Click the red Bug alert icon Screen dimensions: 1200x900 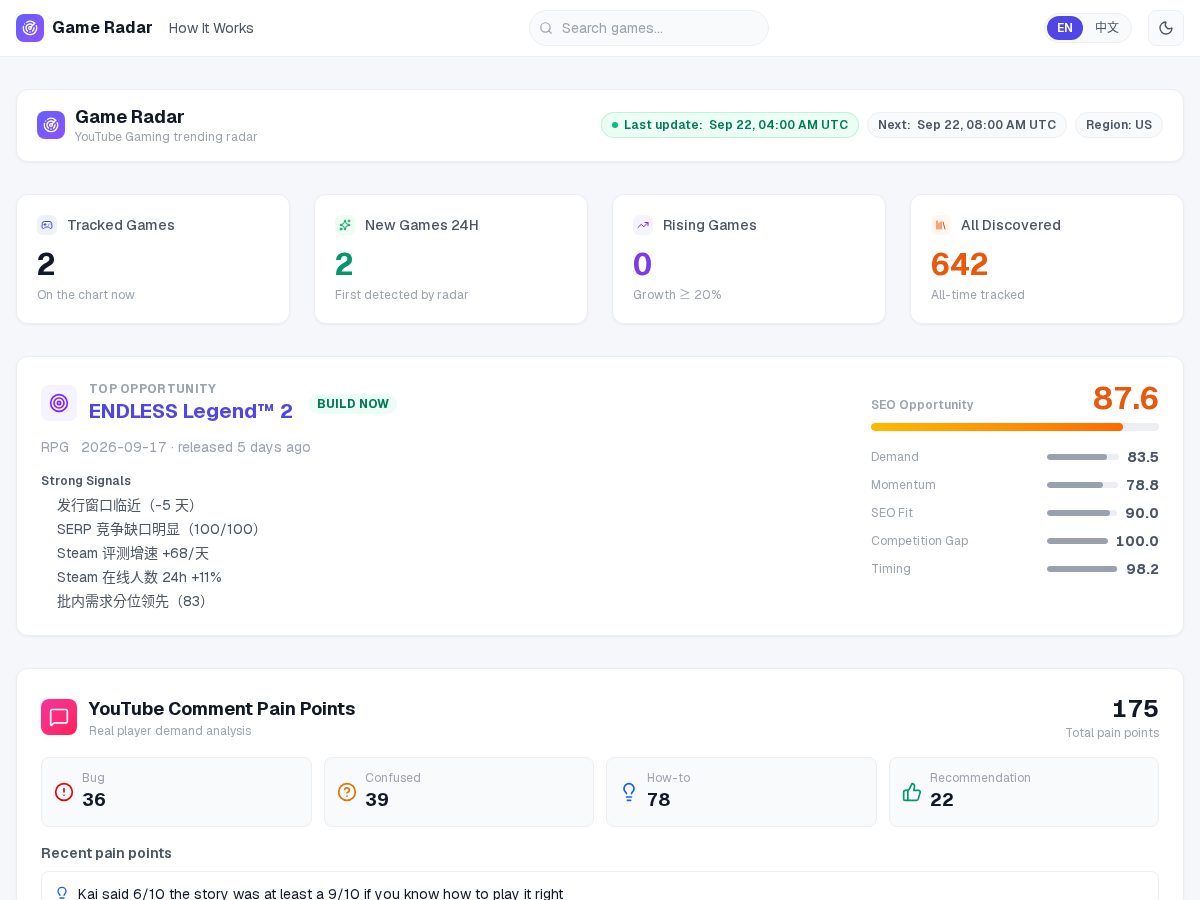click(x=64, y=792)
